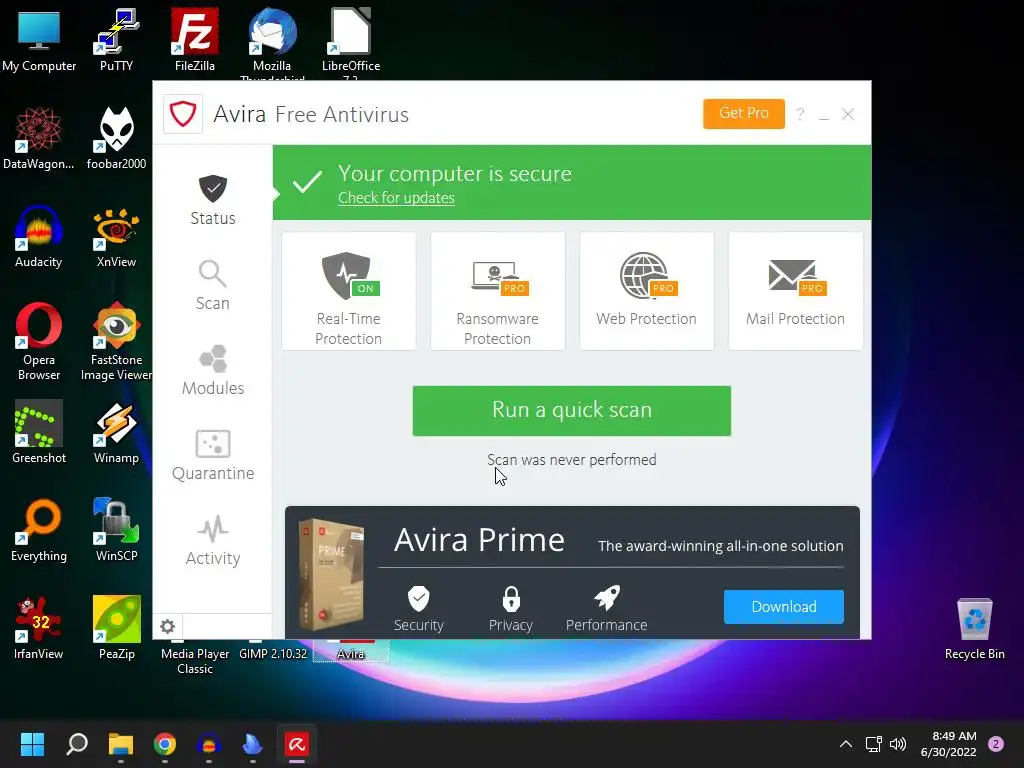
Task: Select the PuTTY desktop icon
Action: 116,40
